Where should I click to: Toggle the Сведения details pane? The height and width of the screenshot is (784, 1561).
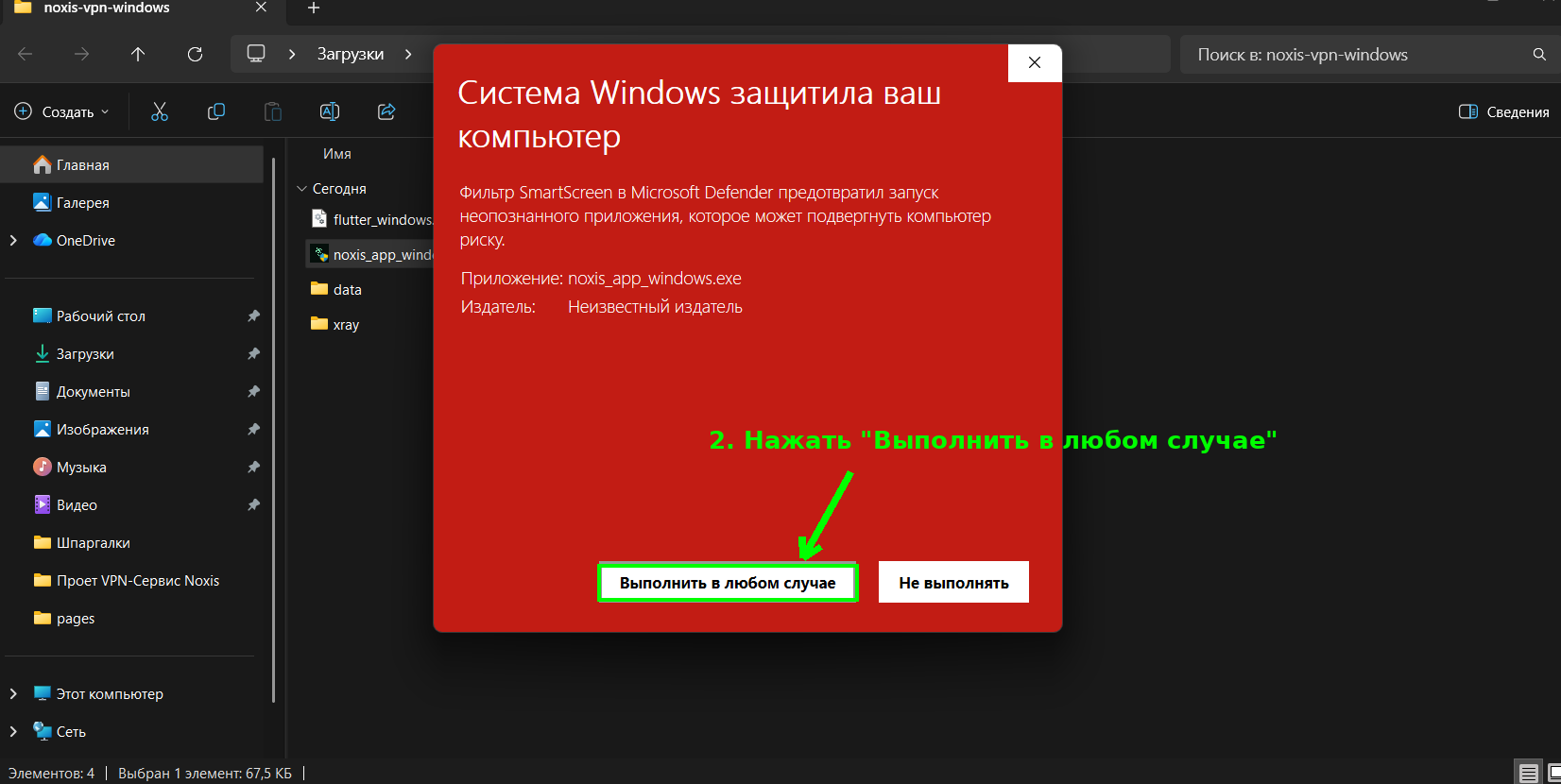click(1504, 111)
